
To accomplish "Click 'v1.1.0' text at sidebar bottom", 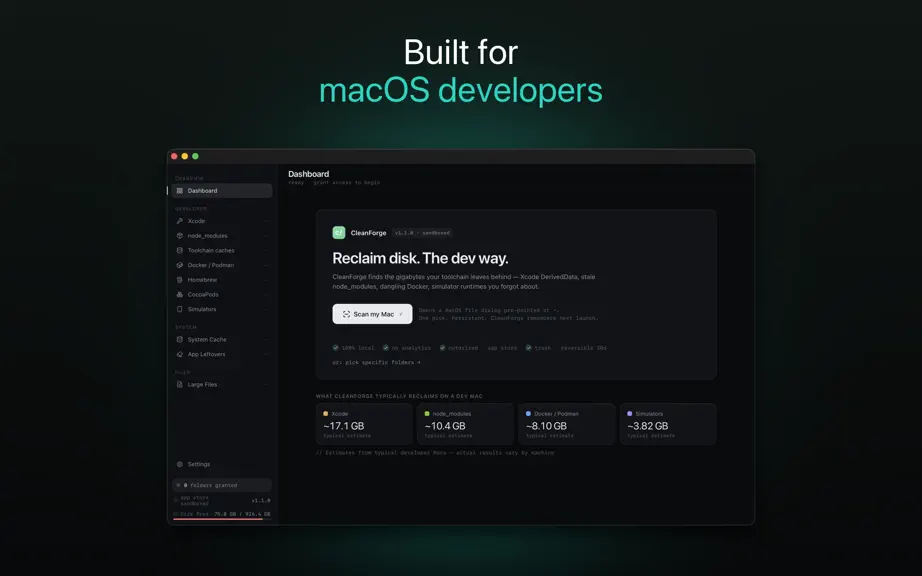I will pyautogui.click(x=261, y=501).
